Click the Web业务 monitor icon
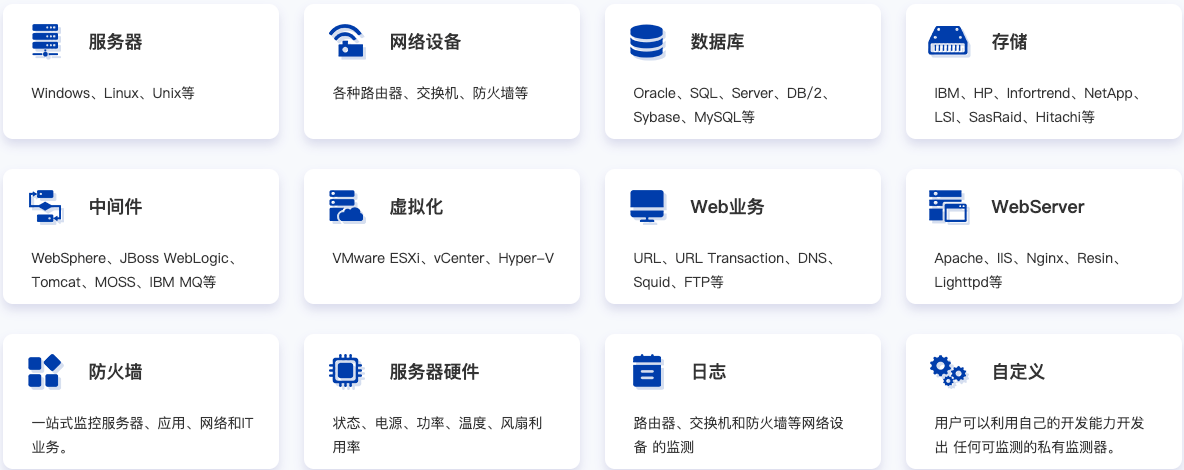 (x=647, y=206)
